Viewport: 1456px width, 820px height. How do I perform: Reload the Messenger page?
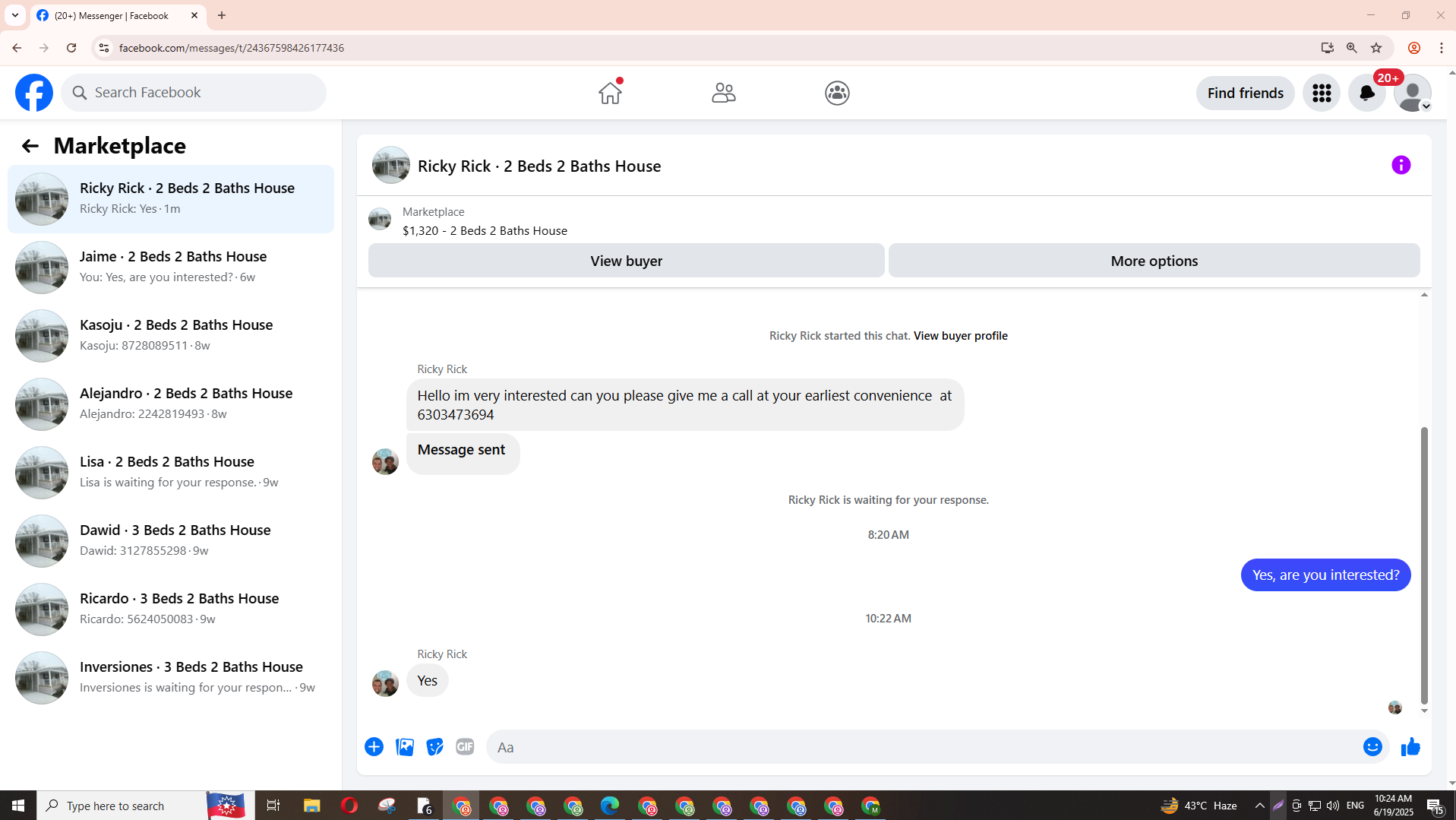point(71,48)
